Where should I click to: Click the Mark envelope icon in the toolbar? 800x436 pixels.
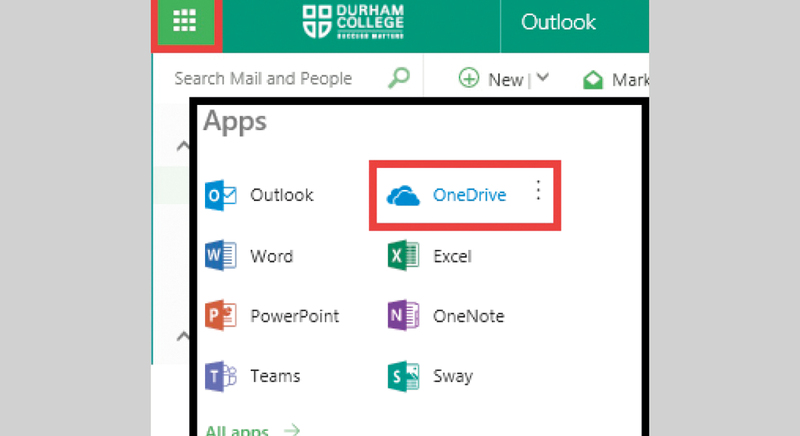593,78
